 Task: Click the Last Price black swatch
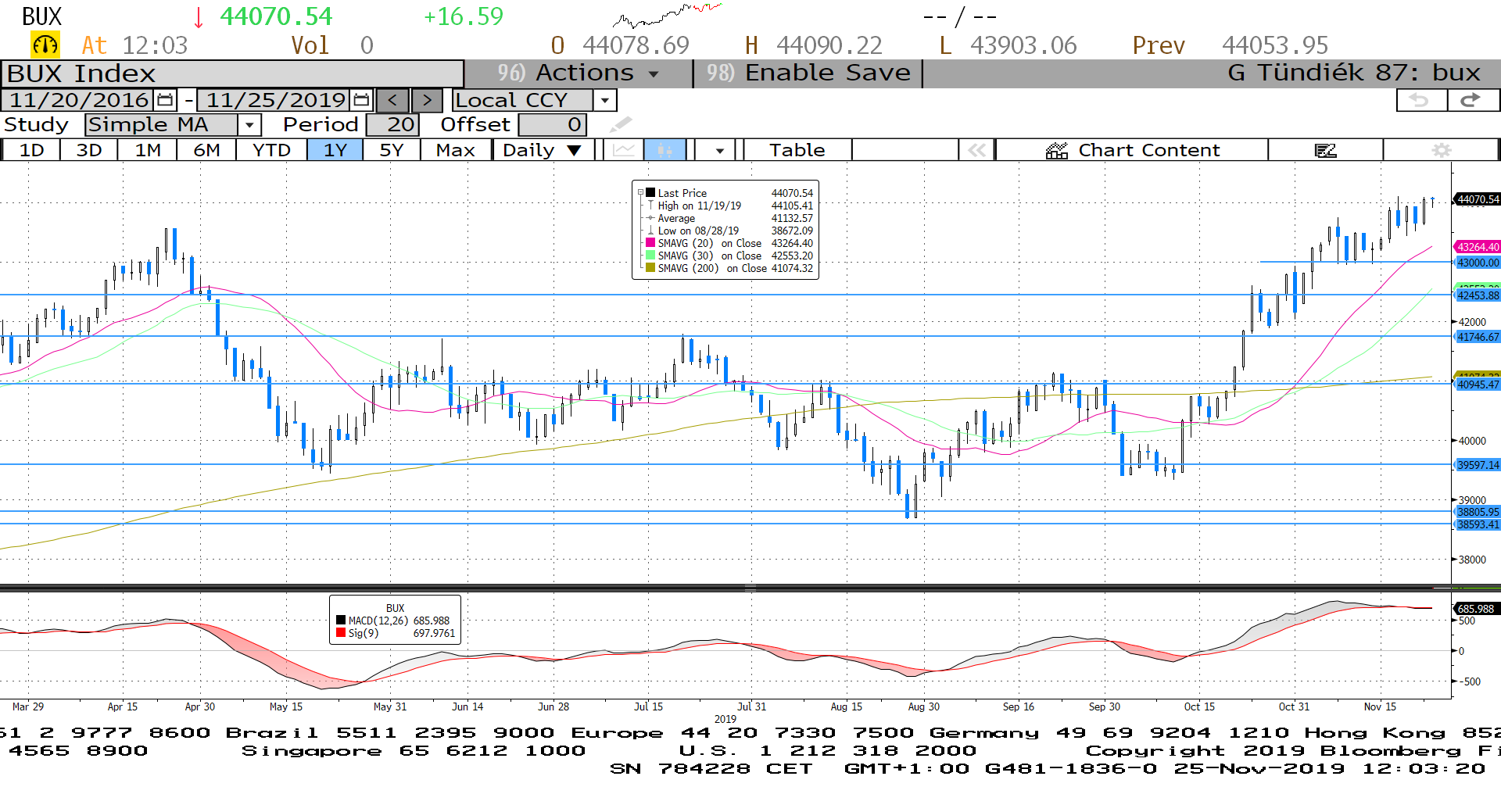pos(650,192)
